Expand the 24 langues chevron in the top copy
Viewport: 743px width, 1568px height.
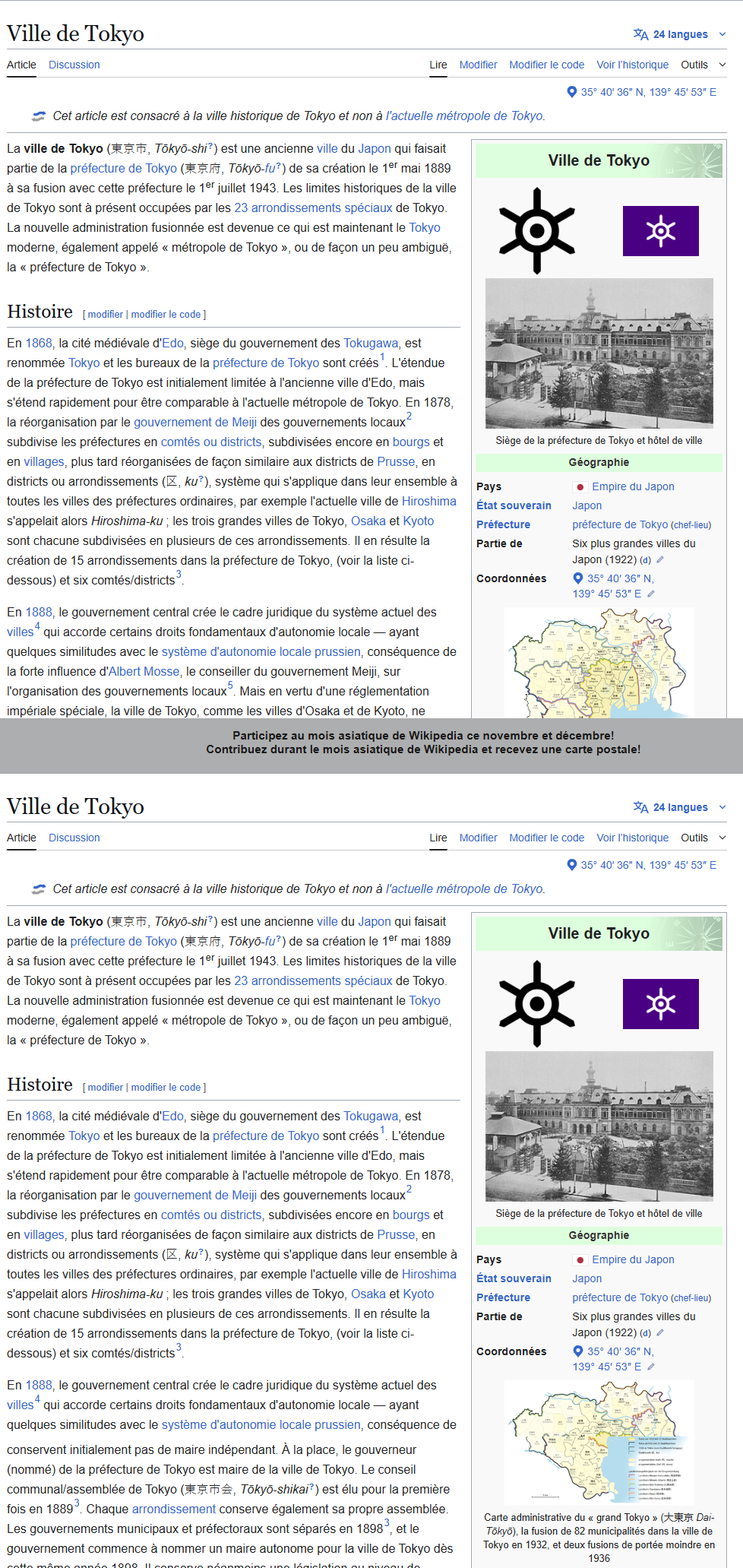722,34
